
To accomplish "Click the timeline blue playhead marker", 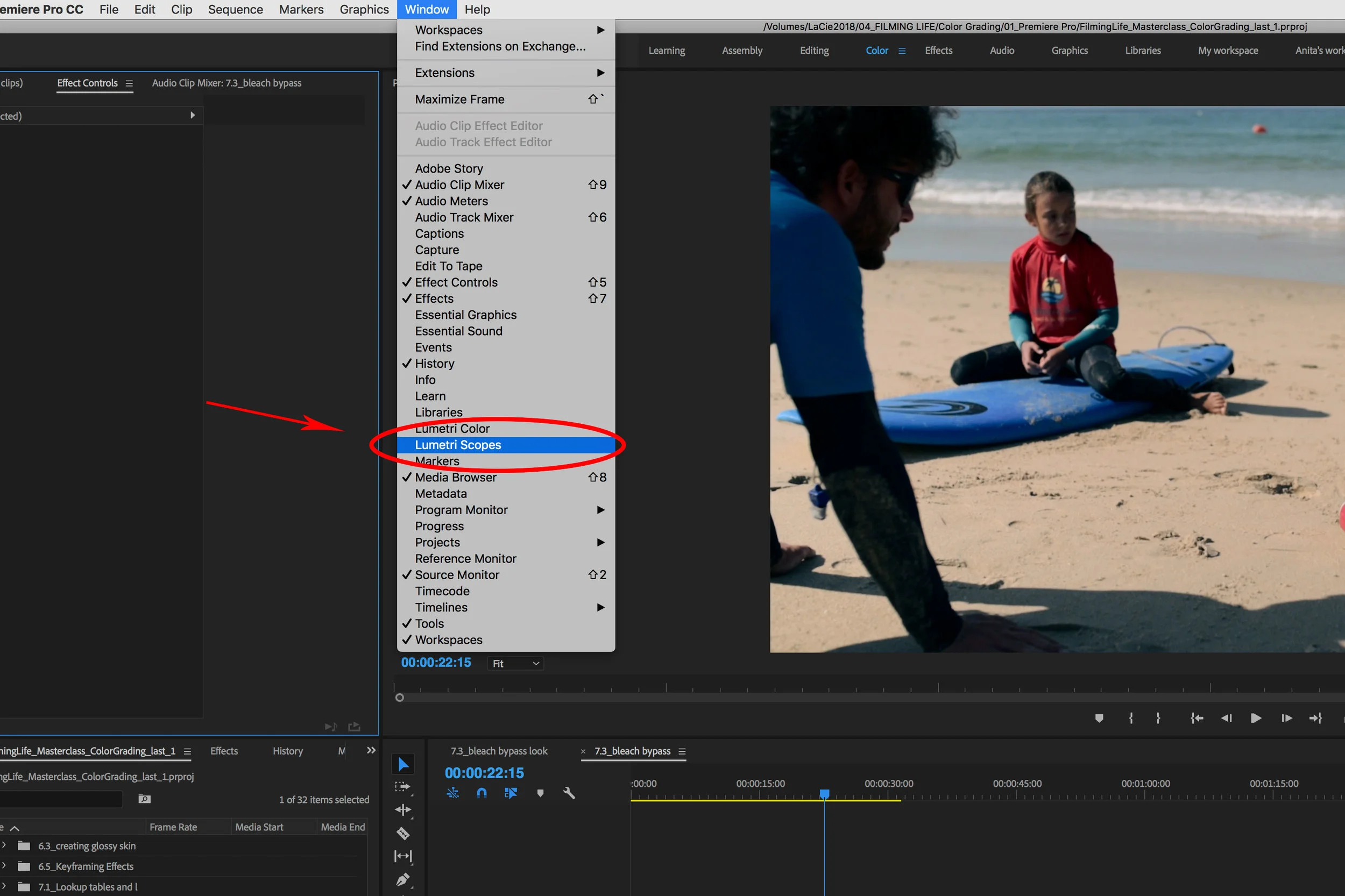I will (824, 794).
